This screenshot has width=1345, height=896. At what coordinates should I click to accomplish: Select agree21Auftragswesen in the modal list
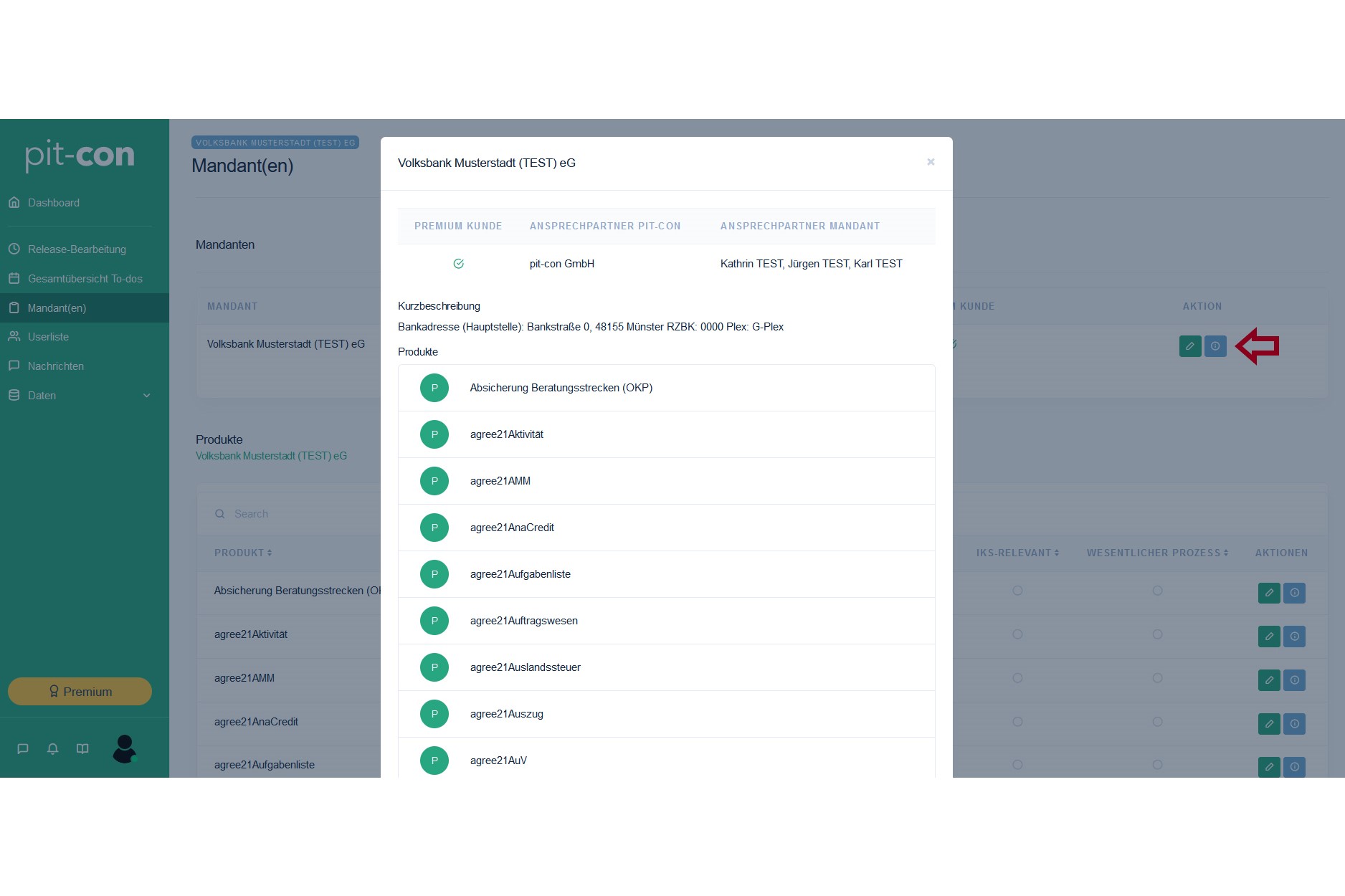pos(667,621)
